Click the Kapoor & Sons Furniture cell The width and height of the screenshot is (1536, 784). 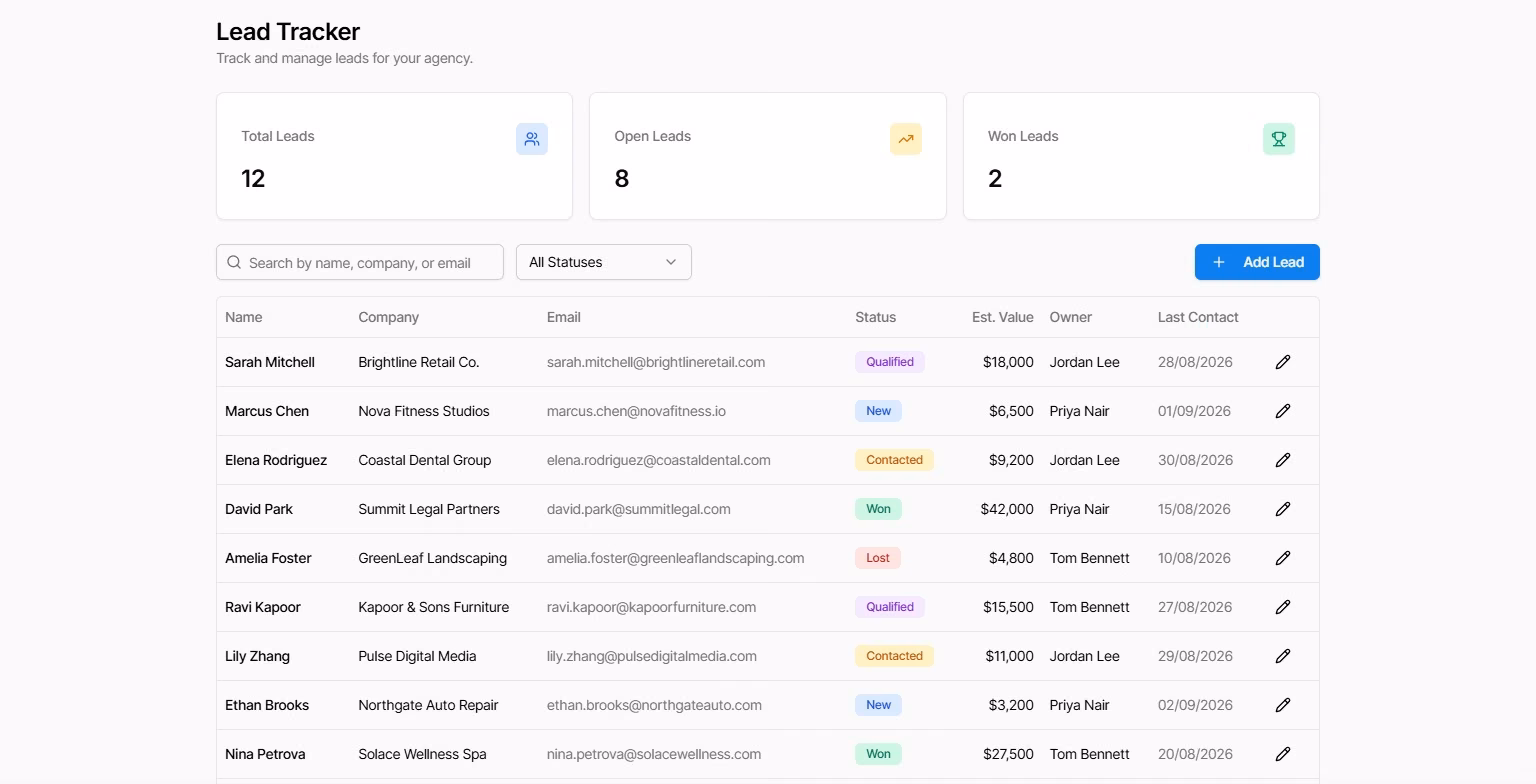tap(434, 607)
